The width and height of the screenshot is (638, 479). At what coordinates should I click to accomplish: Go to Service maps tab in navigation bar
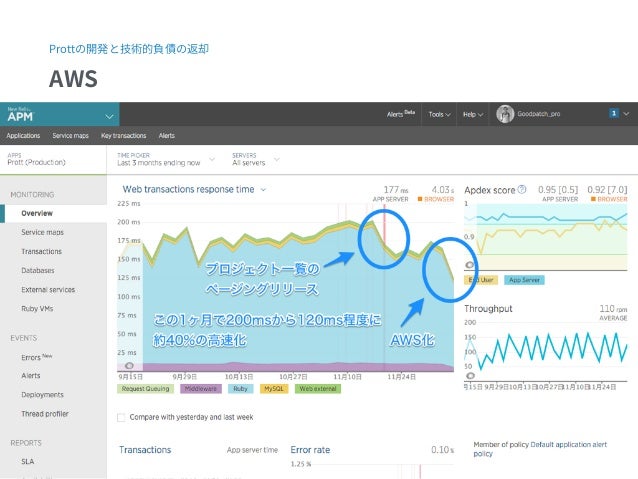[70, 136]
